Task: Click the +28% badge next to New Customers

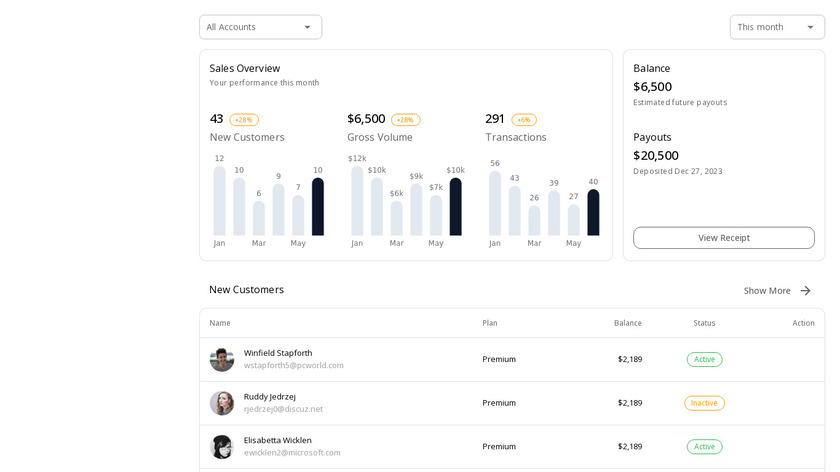Action: pyautogui.click(x=244, y=119)
